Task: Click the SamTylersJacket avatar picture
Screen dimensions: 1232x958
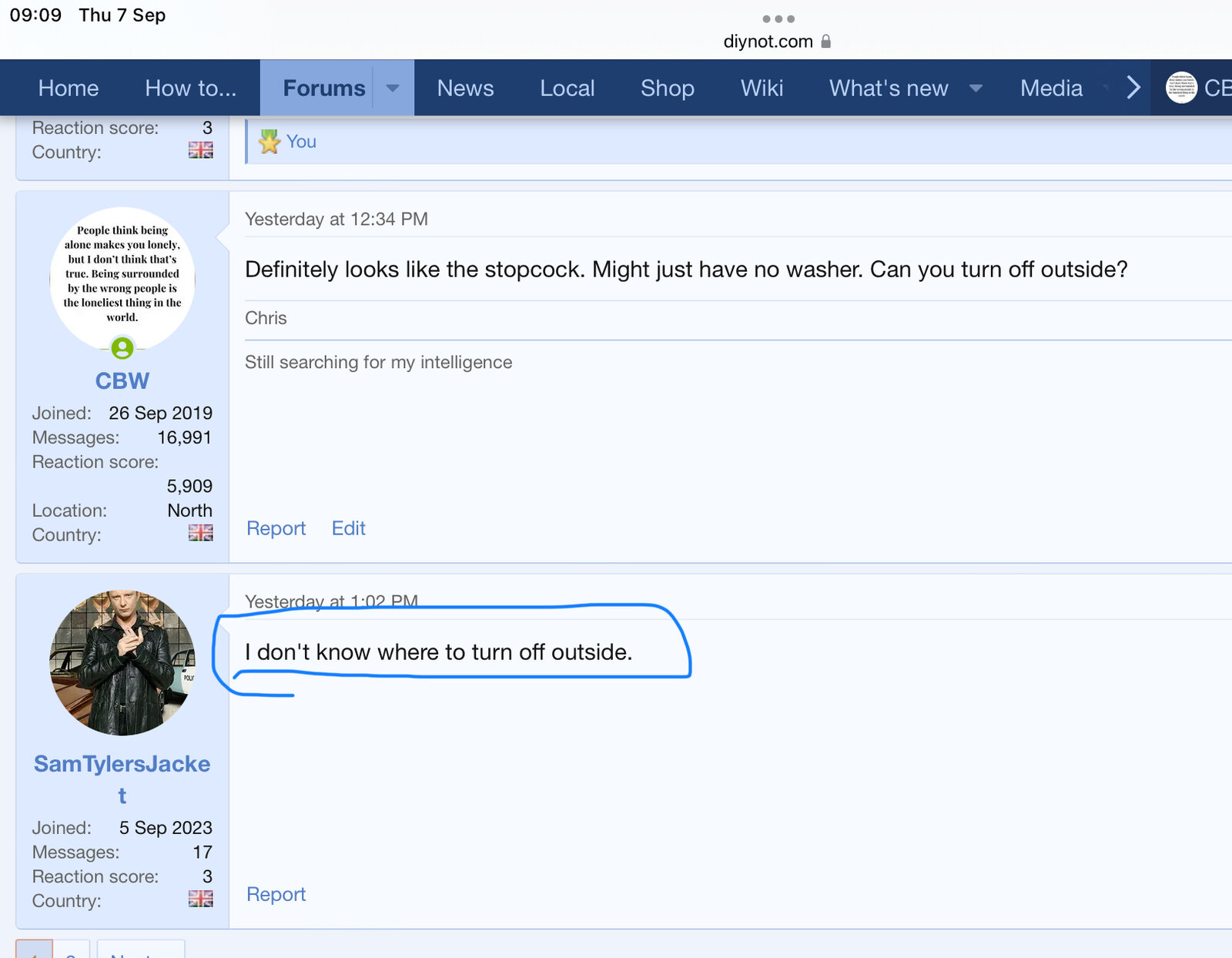Action: [x=122, y=662]
